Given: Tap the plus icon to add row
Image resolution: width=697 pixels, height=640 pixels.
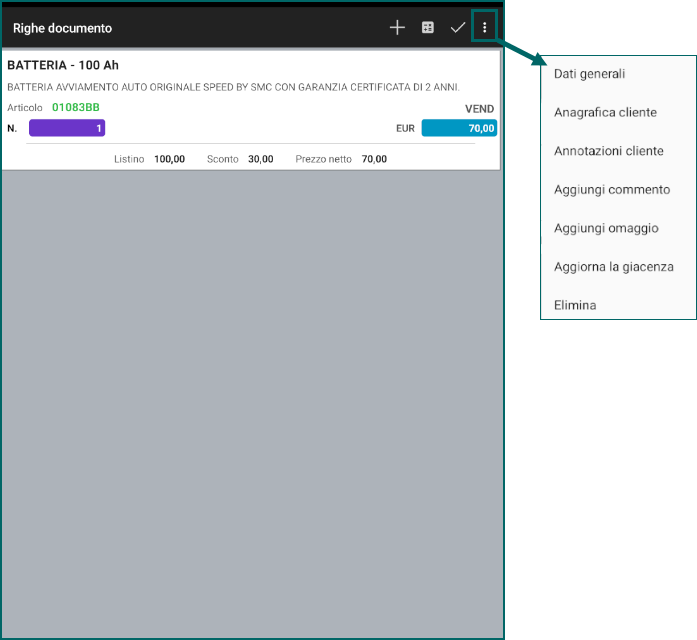Looking at the screenshot, I should click(397, 28).
